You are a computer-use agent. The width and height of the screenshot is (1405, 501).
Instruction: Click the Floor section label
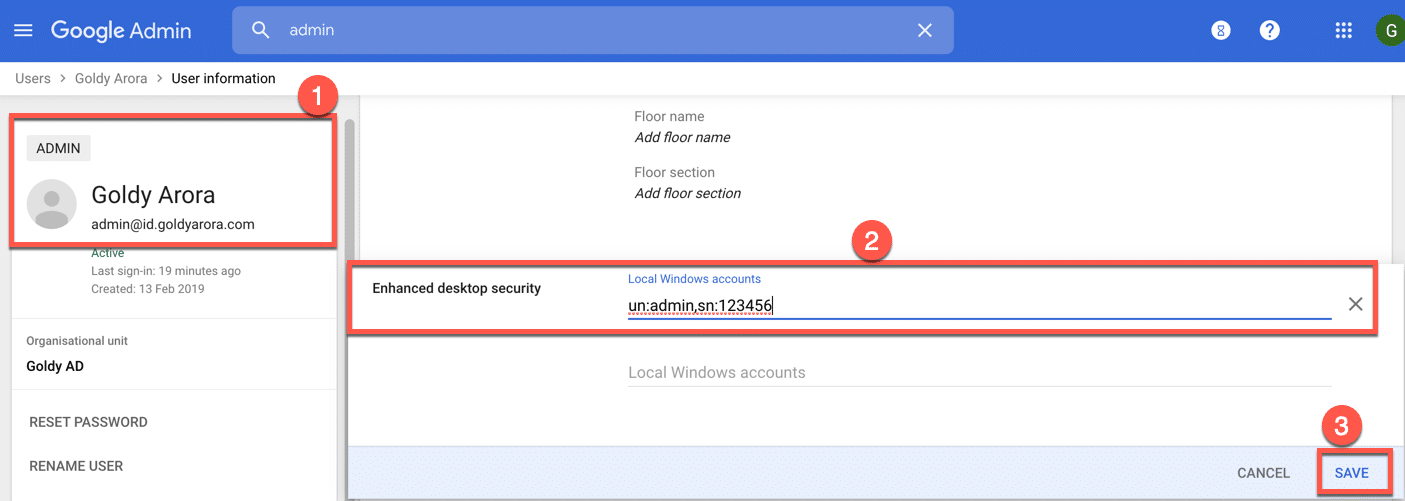point(674,172)
